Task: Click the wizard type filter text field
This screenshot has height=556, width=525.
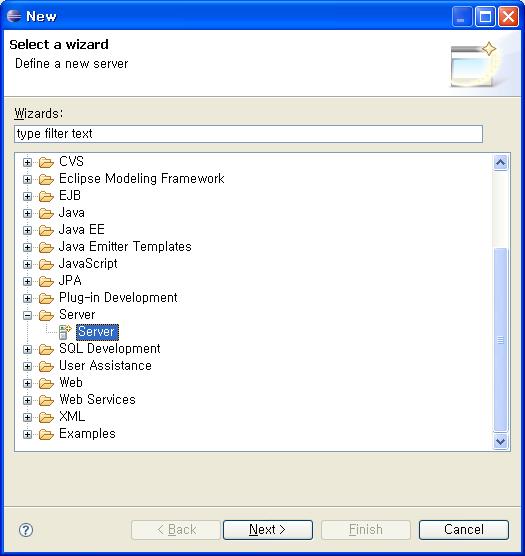Action: click(x=248, y=134)
